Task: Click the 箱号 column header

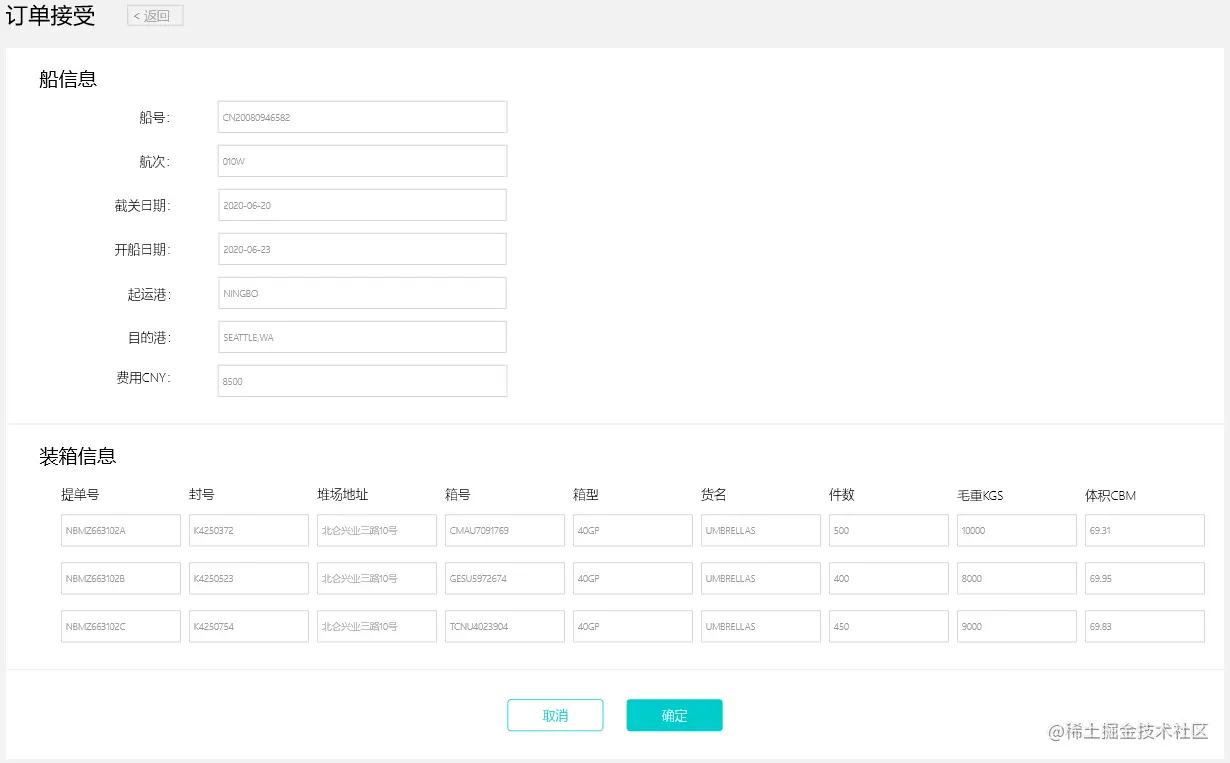Action: [458, 494]
